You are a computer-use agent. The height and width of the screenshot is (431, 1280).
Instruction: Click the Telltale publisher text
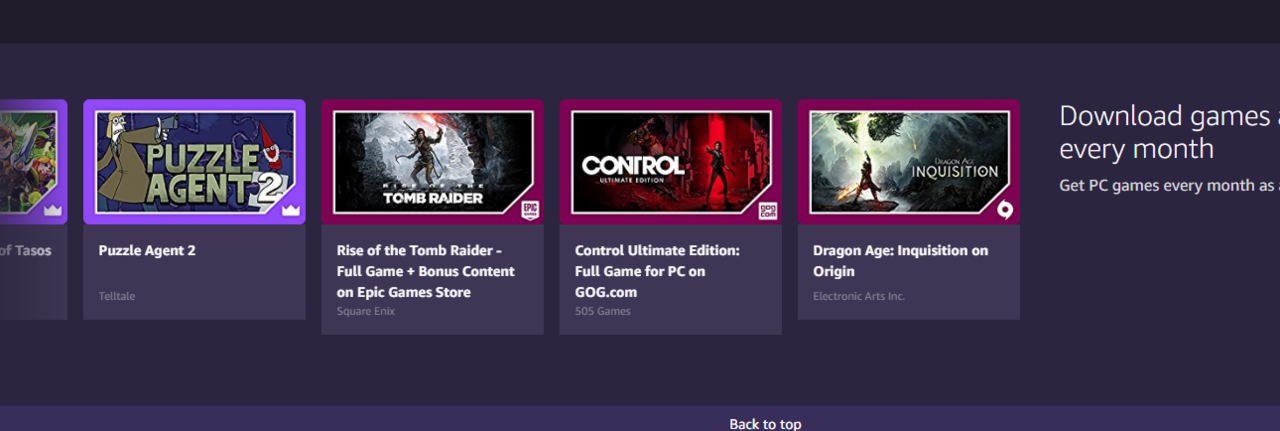[117, 296]
